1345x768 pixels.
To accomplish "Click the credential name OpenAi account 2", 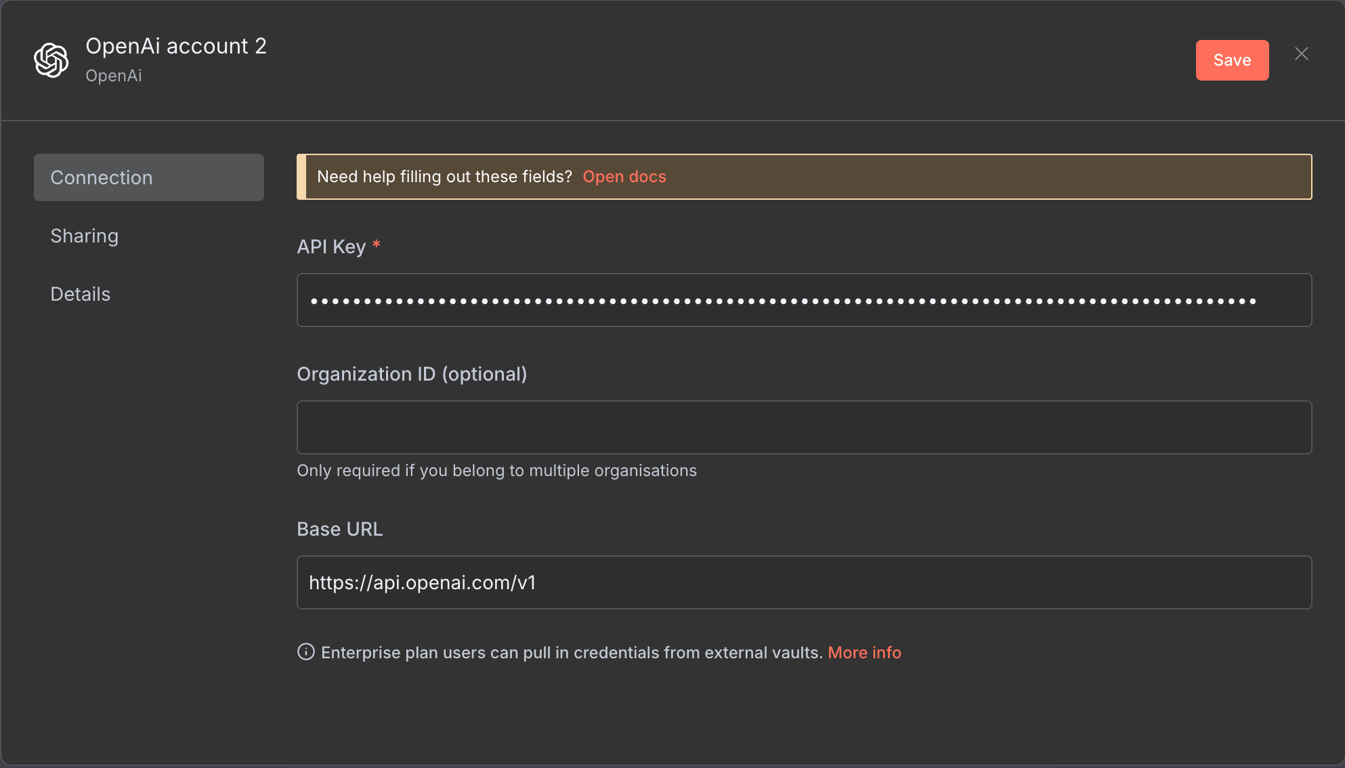I will pos(176,45).
